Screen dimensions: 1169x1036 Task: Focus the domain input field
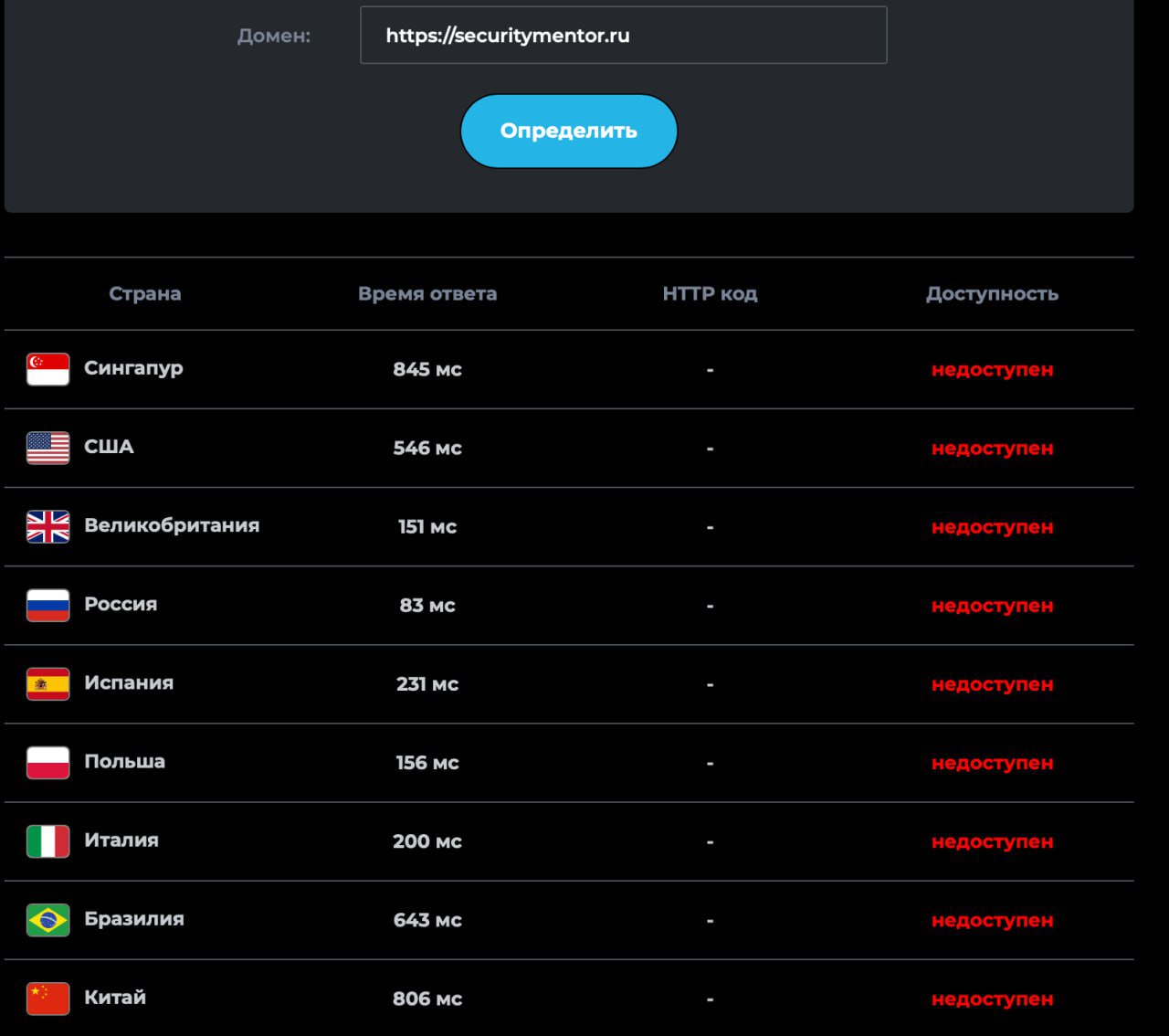coord(624,36)
